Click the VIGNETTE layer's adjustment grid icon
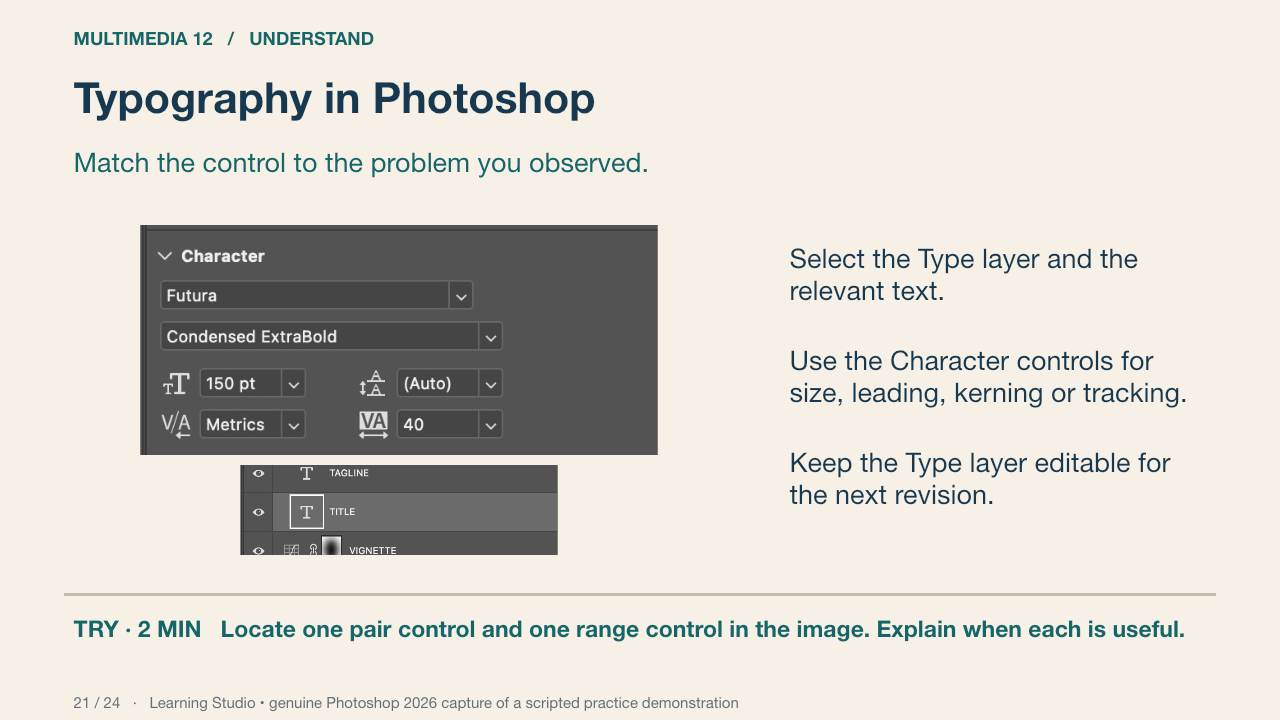1280x720 pixels. coord(292,550)
